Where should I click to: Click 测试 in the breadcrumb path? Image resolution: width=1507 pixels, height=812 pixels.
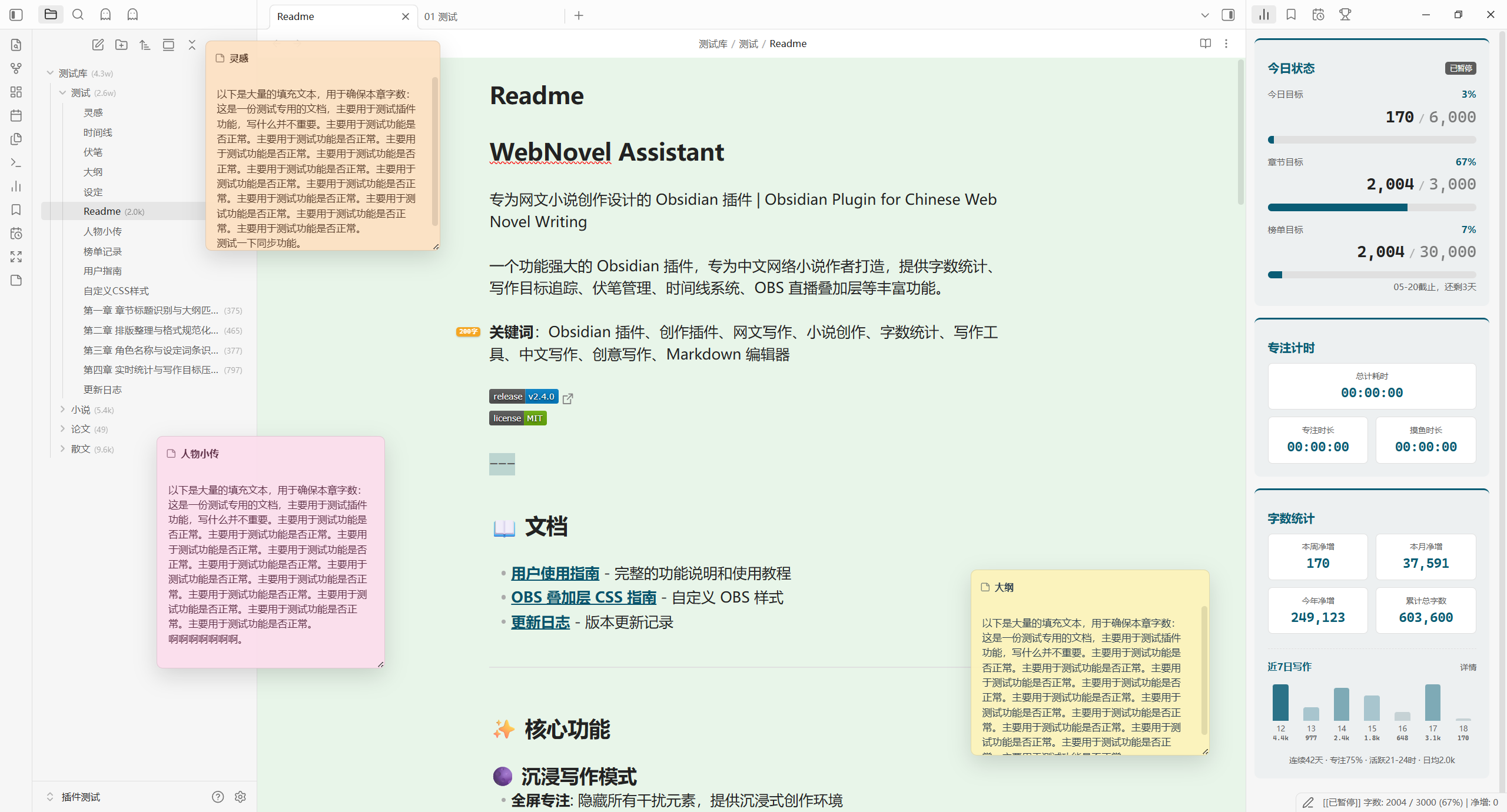(748, 44)
